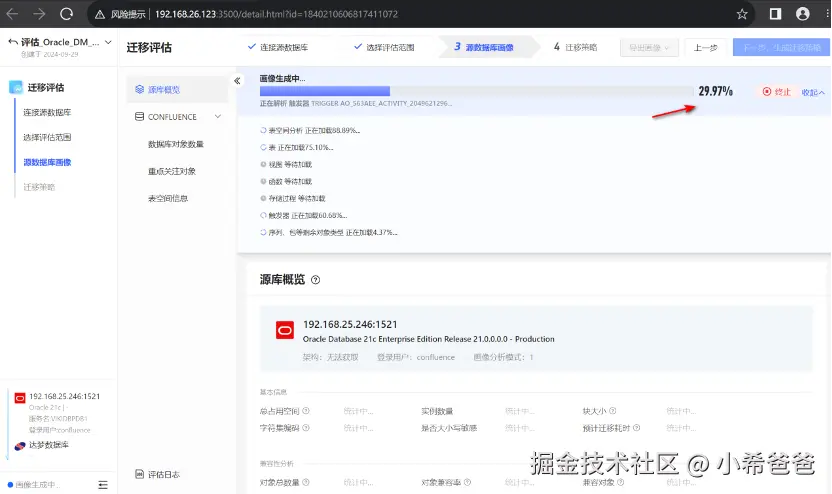The height and width of the screenshot is (494, 832).
Task: Click the 函数 等待加载 status row
Action: (x=286, y=181)
